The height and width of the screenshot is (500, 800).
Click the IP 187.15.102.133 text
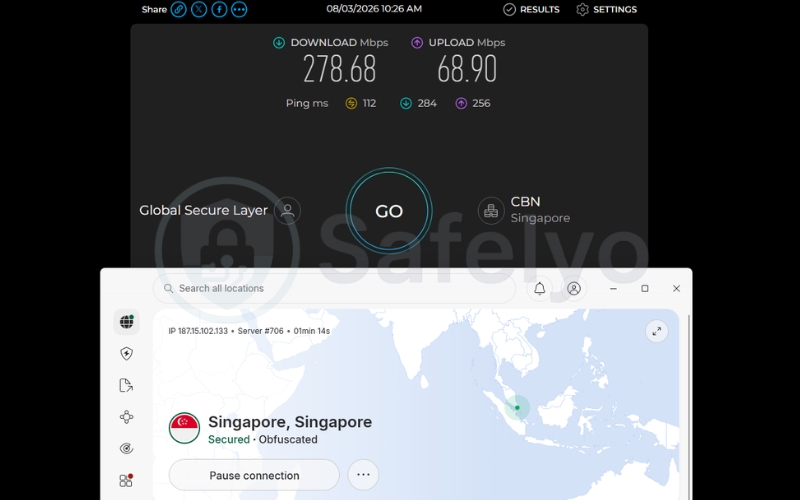point(198,331)
